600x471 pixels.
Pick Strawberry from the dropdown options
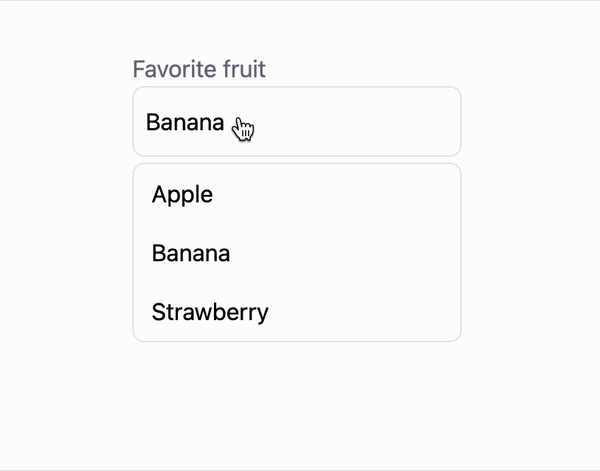point(297,312)
